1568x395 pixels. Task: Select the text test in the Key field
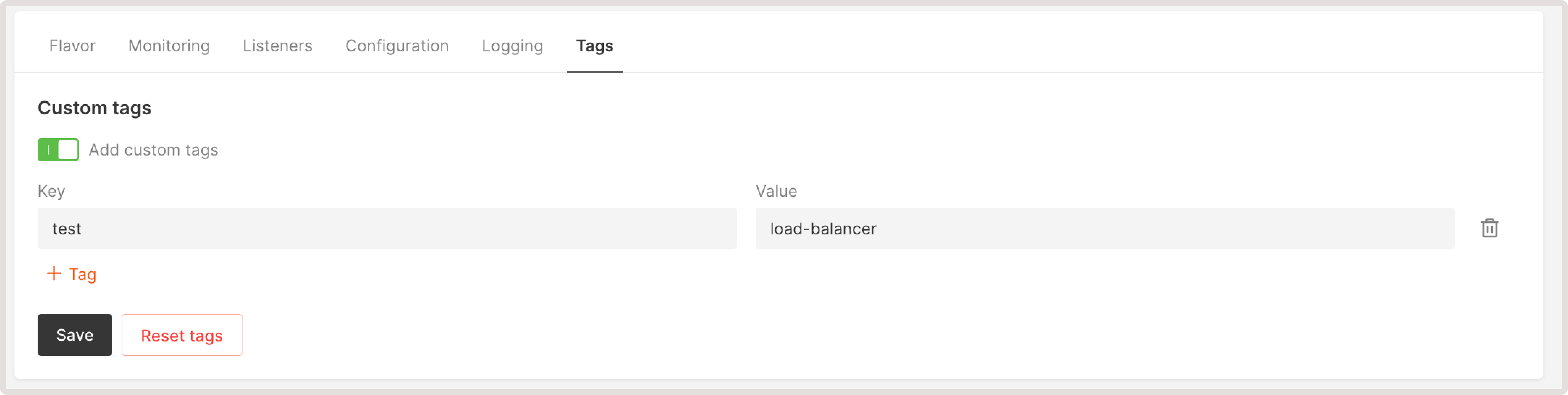[x=67, y=228]
